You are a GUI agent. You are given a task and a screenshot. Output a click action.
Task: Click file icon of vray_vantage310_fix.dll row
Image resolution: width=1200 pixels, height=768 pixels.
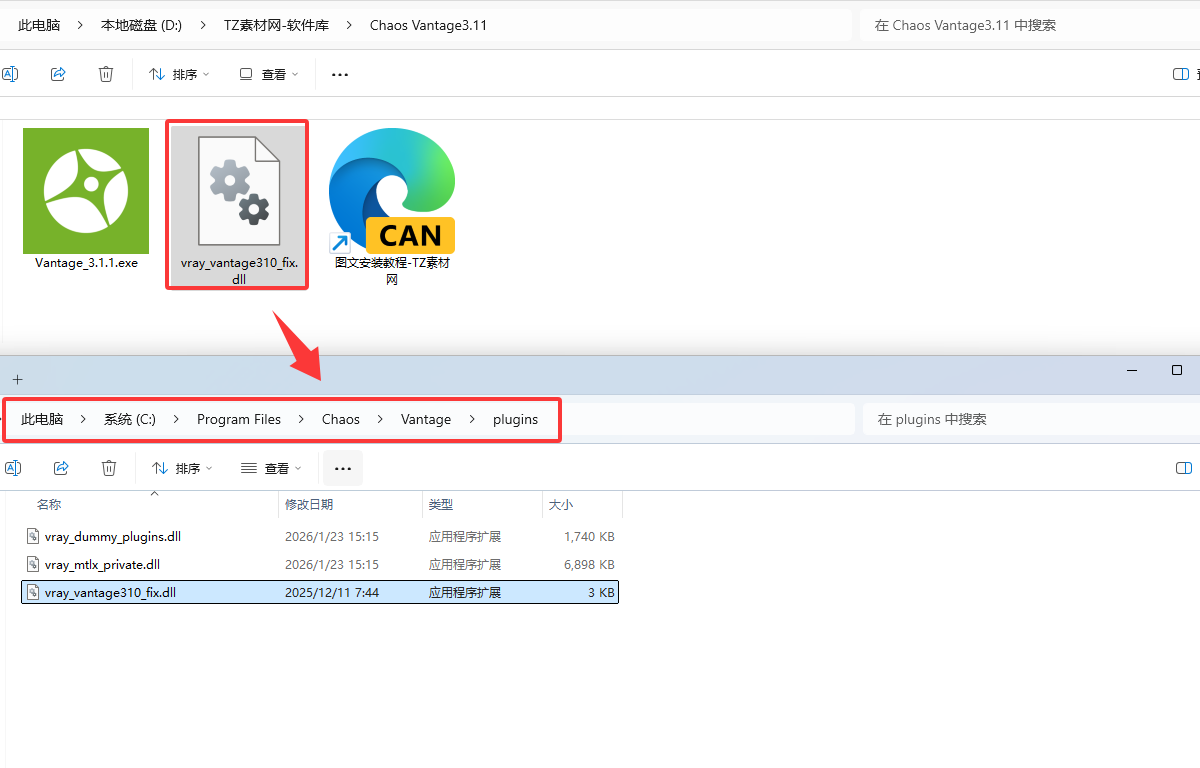coord(33,593)
